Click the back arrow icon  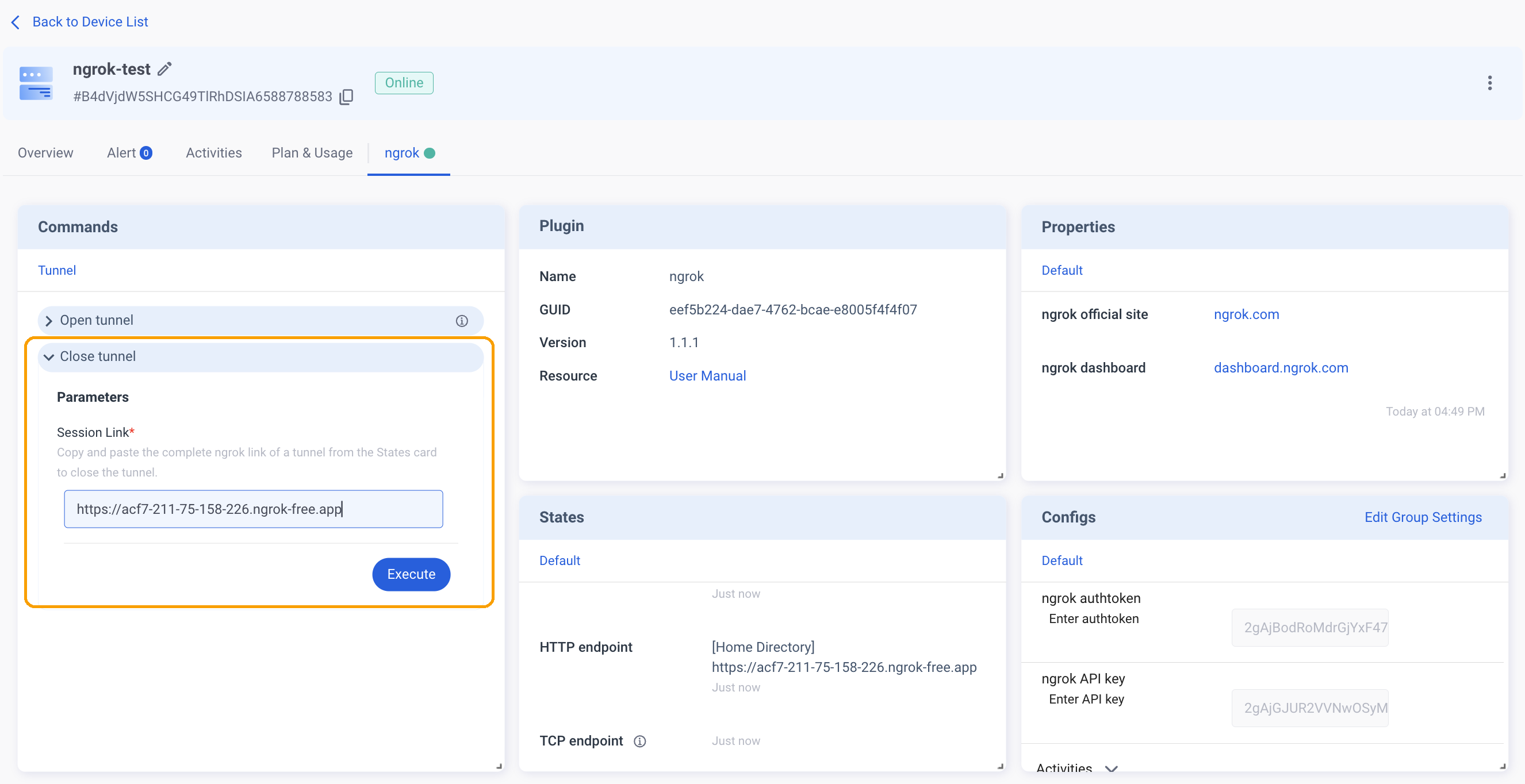point(16,22)
